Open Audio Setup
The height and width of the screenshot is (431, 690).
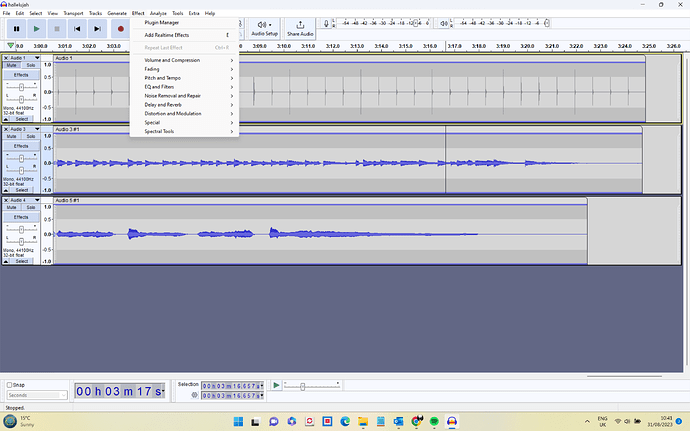tap(264, 29)
